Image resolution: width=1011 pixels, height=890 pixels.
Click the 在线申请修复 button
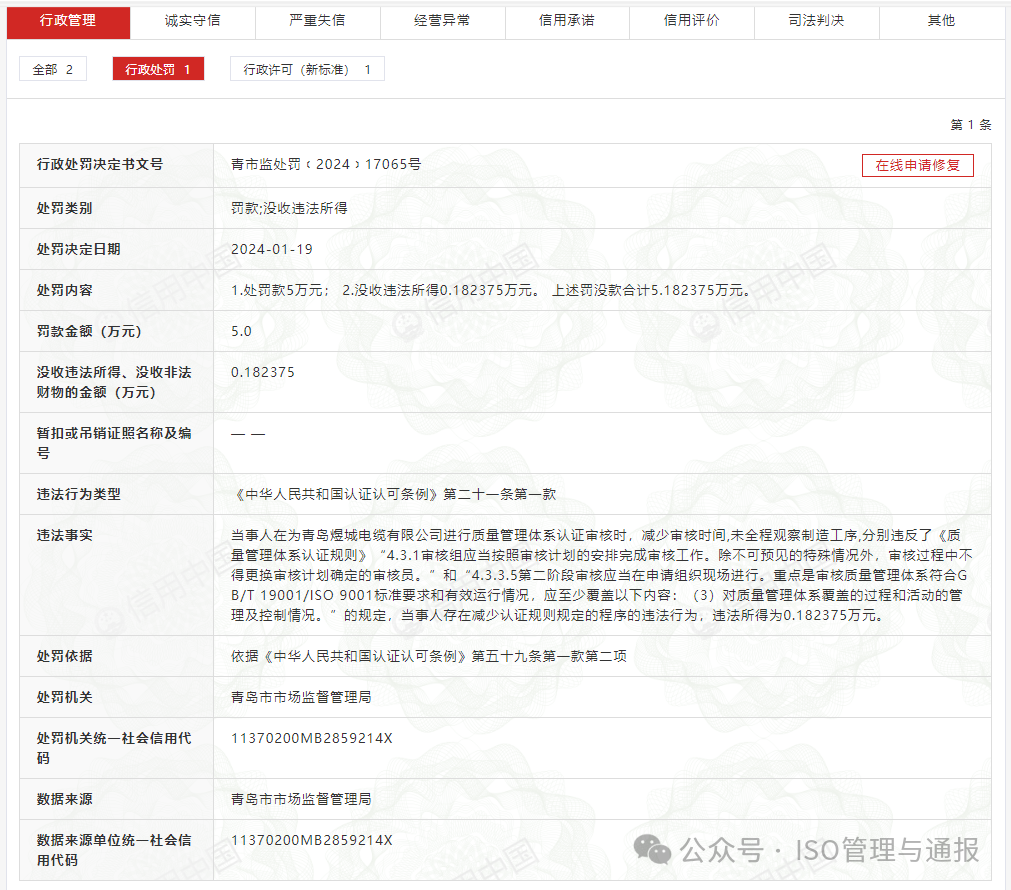coord(917,165)
